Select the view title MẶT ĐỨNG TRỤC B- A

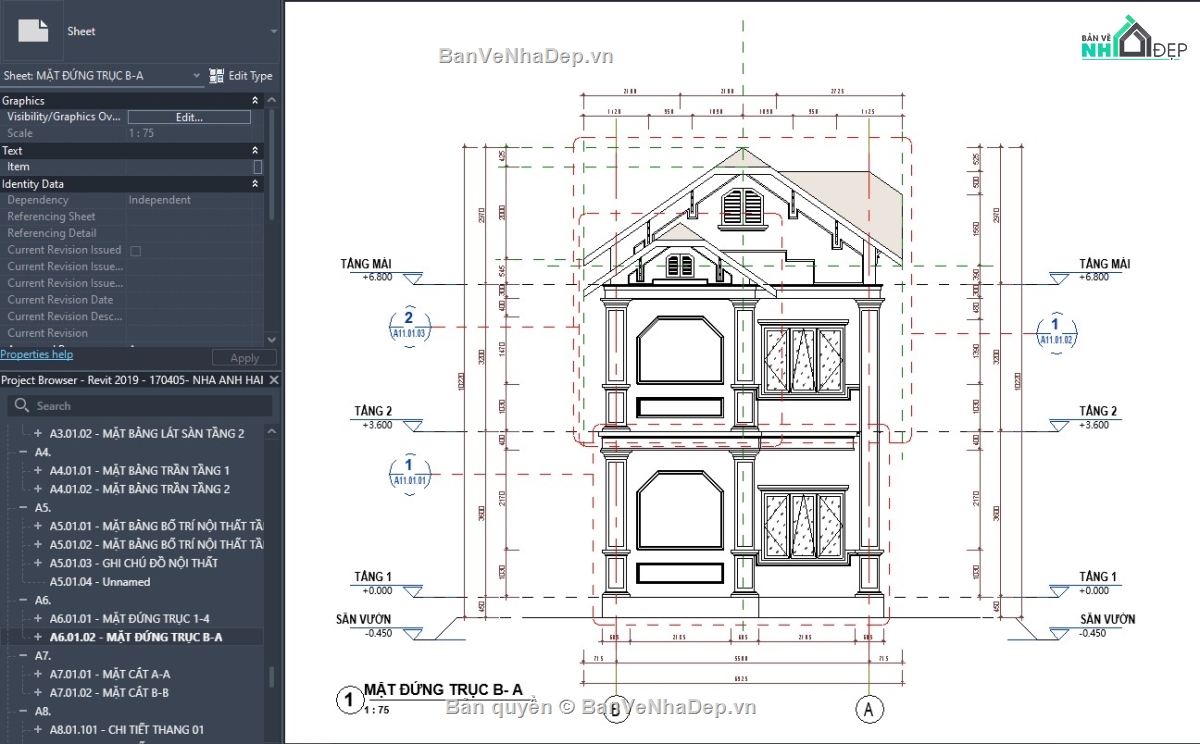pos(444,689)
